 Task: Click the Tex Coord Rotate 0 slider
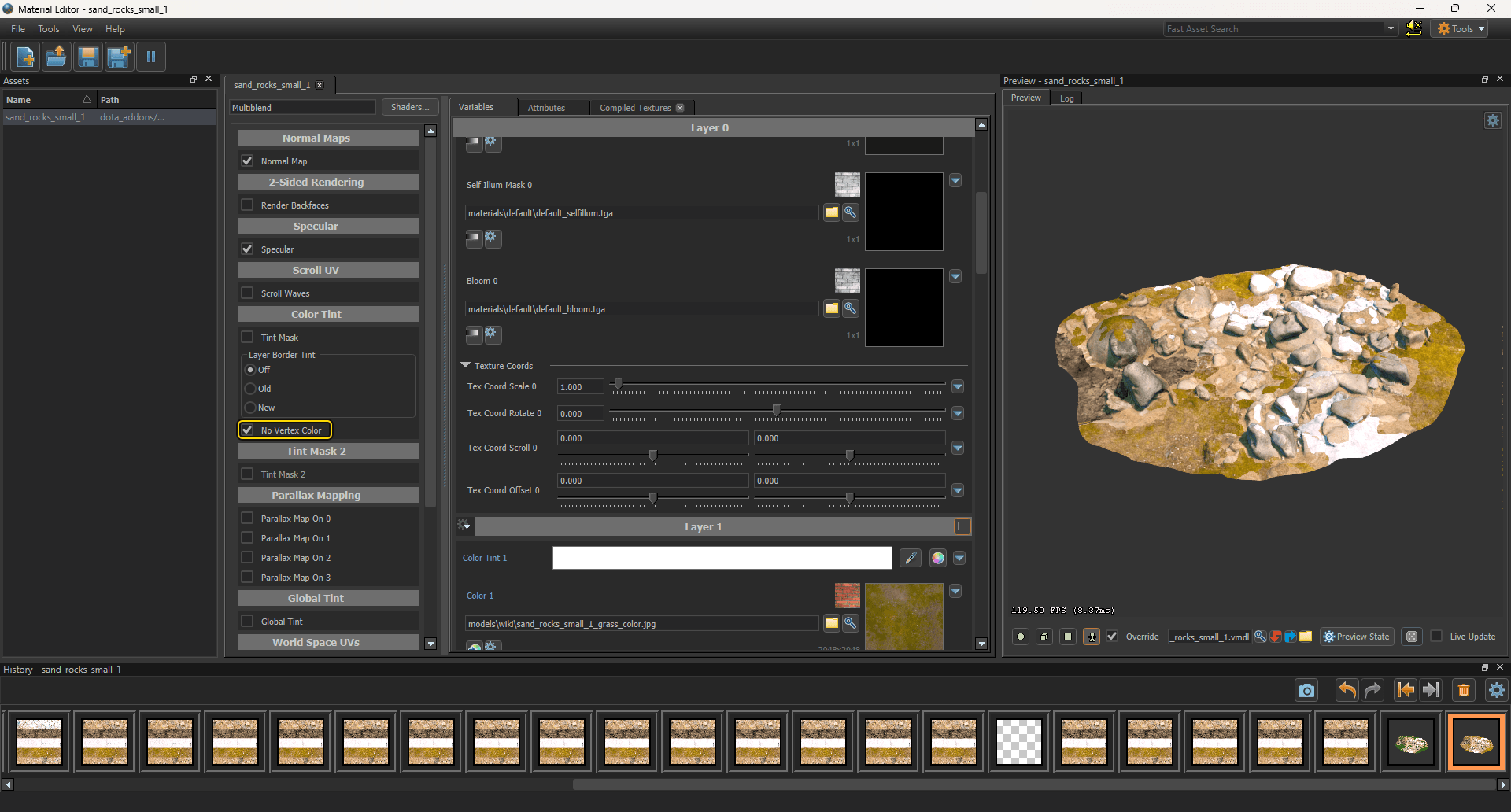click(x=778, y=413)
